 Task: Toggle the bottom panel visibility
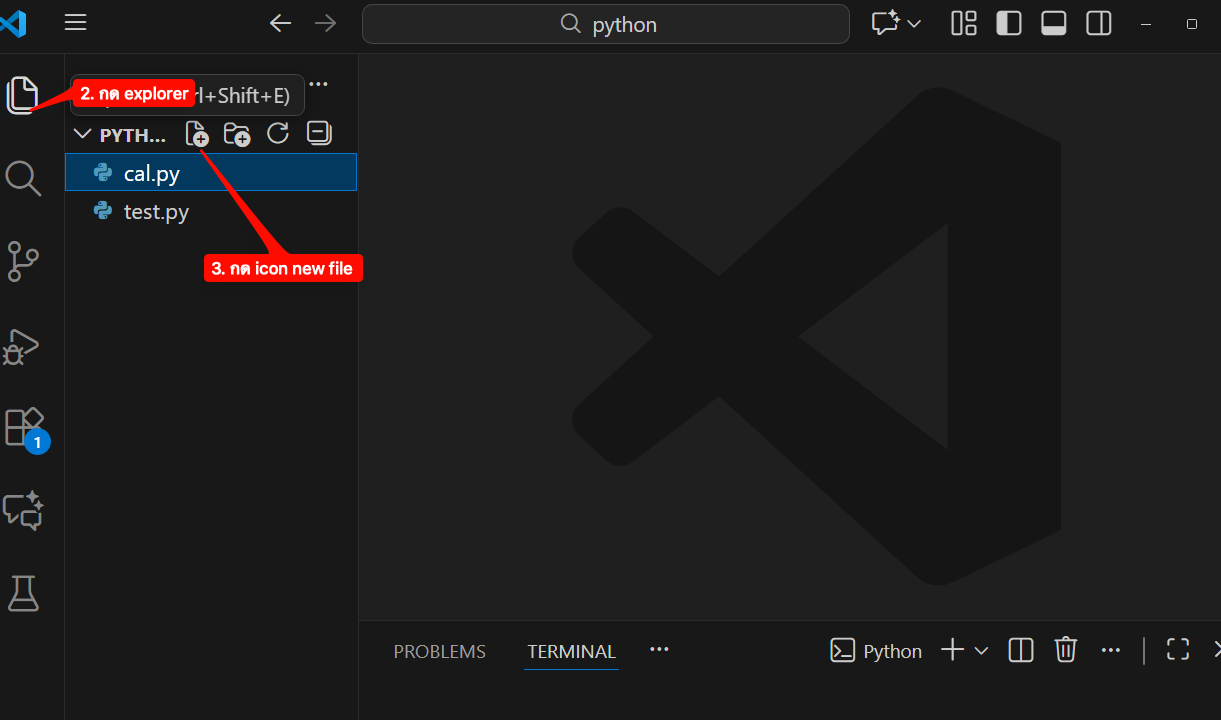pyautogui.click(x=1054, y=23)
